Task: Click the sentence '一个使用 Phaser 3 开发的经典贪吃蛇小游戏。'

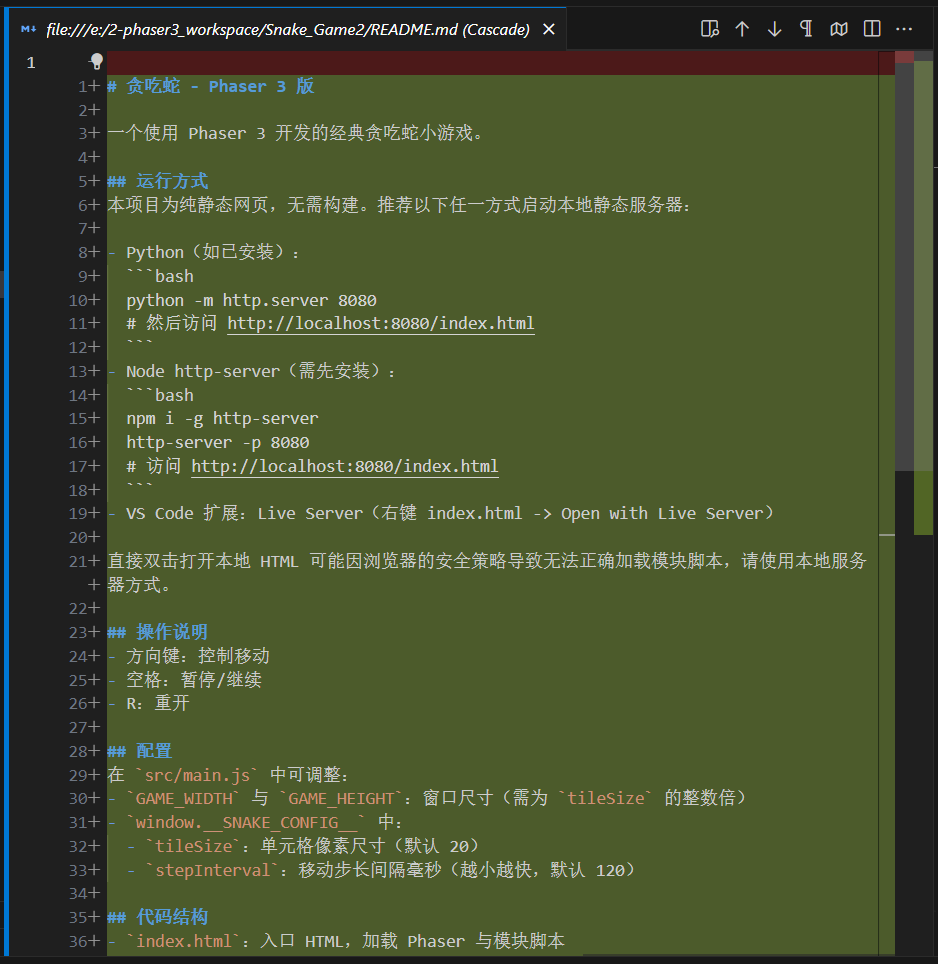Action: [x=294, y=133]
